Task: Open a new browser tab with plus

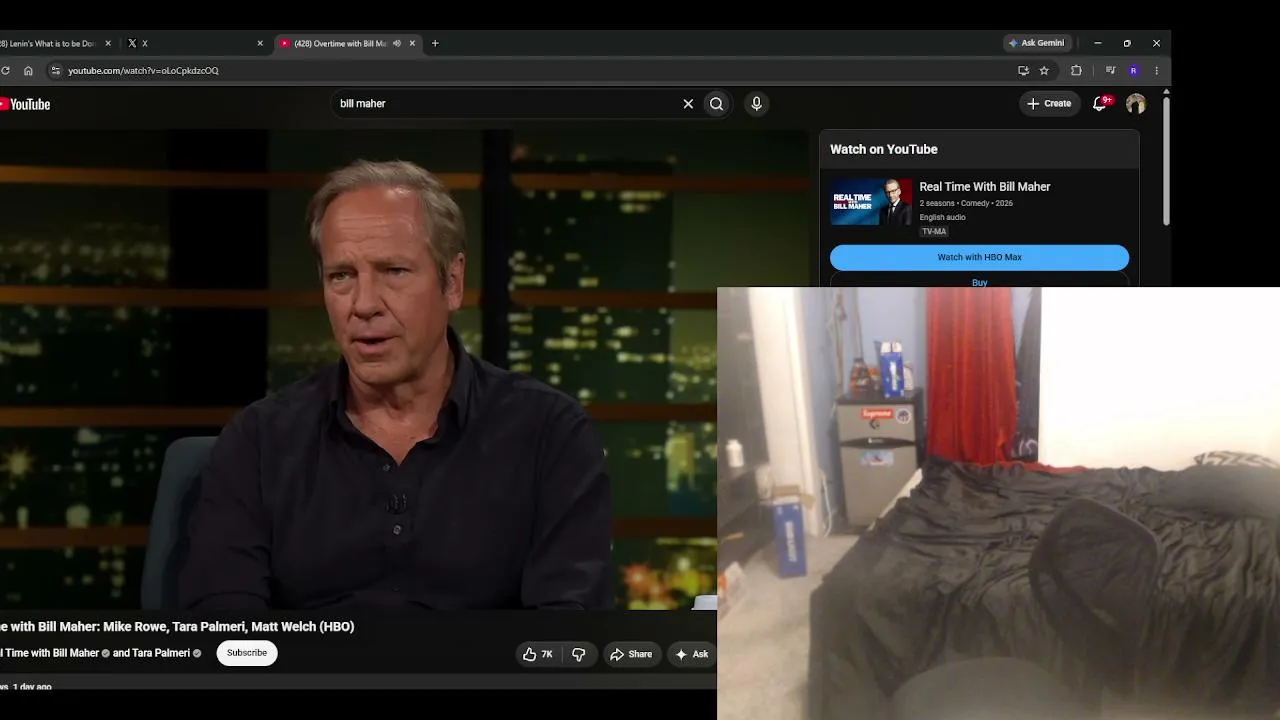Action: (435, 44)
